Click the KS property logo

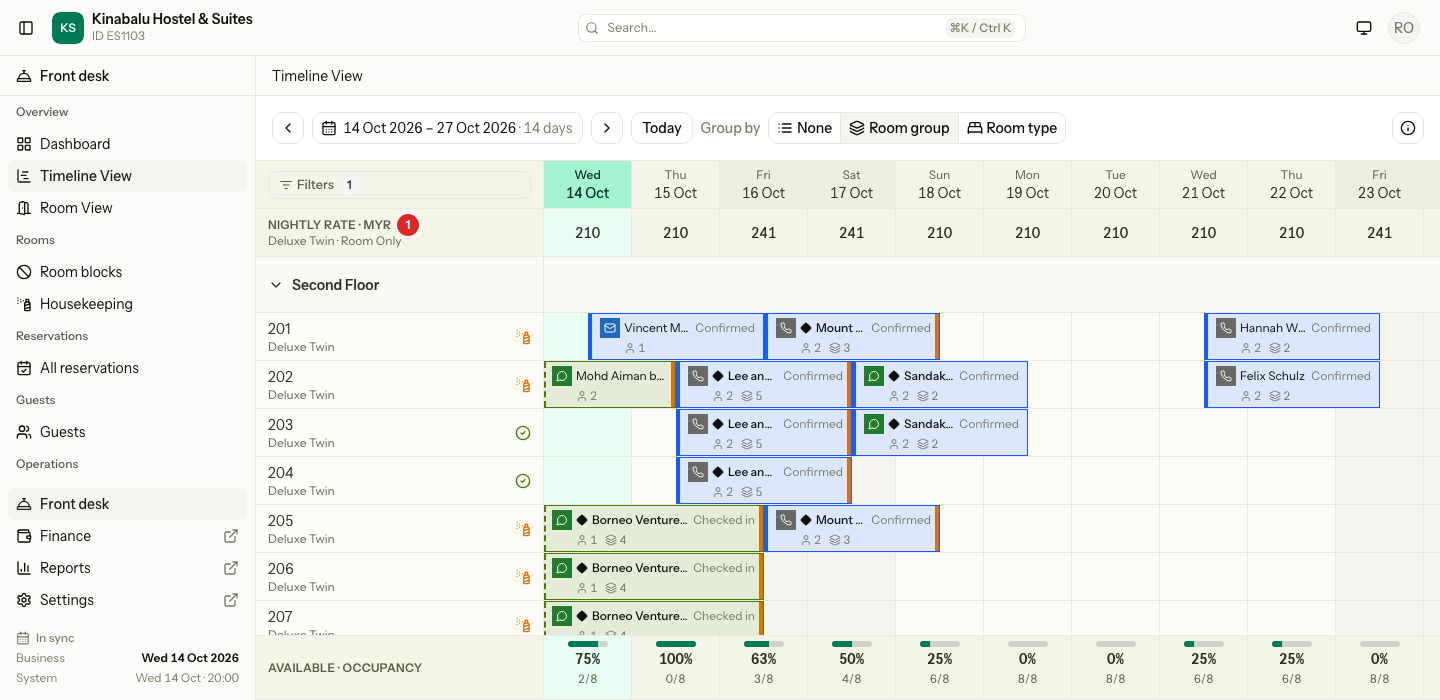tap(68, 28)
